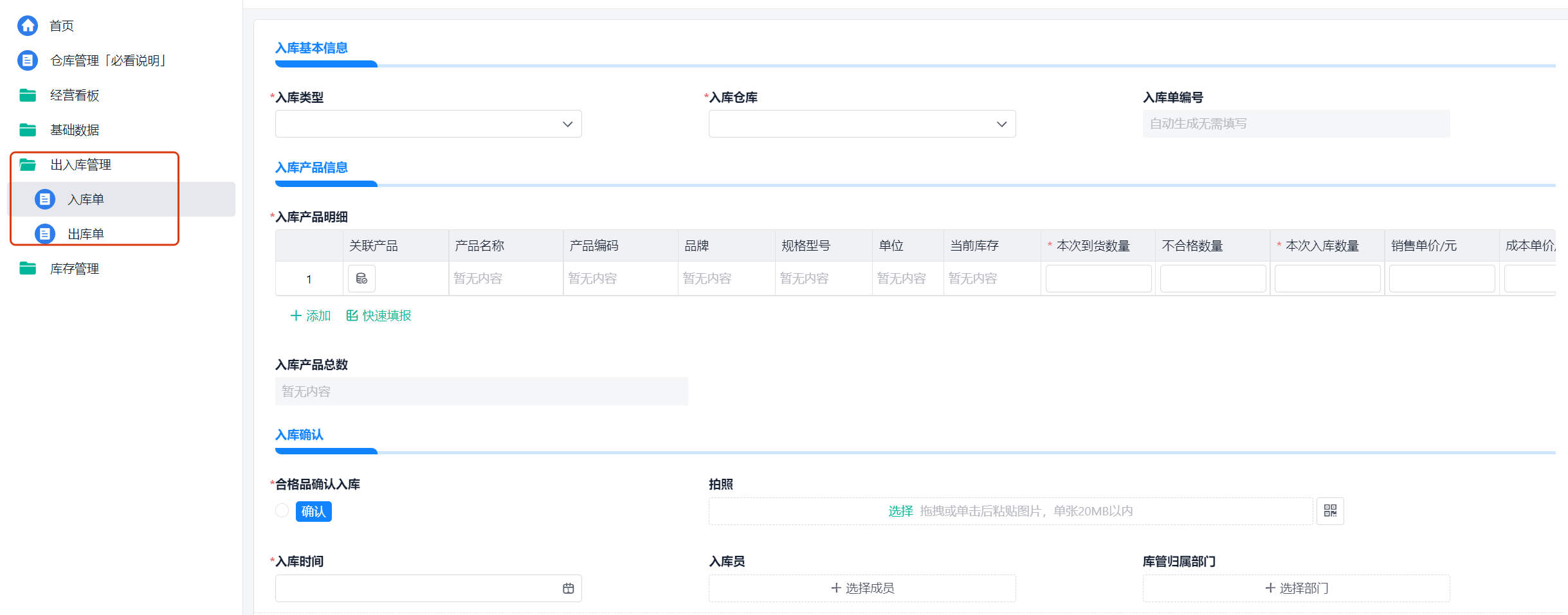This screenshot has width=1568, height=615.
Task: Select the 确认 radio button for 合格品确认入库
Action: click(x=282, y=511)
